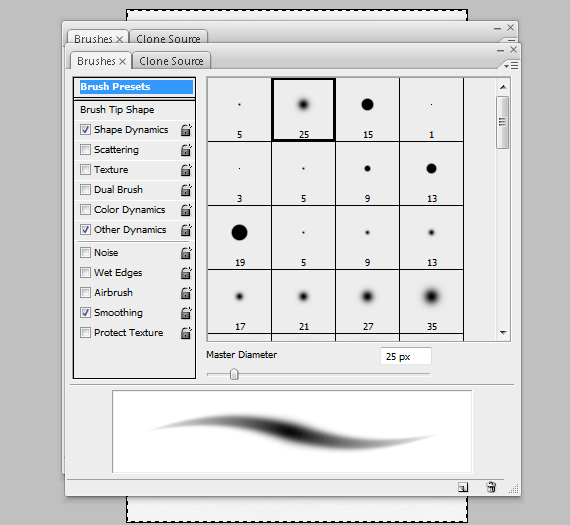The image size is (570, 525).
Task: Open Brush Tip Shape settings
Action: click(x=117, y=110)
